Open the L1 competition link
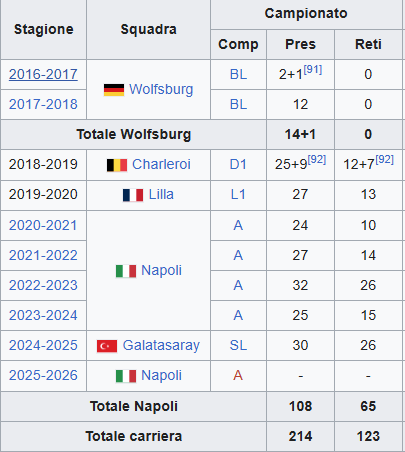Viewport: 405px width, 452px height. tap(238, 194)
